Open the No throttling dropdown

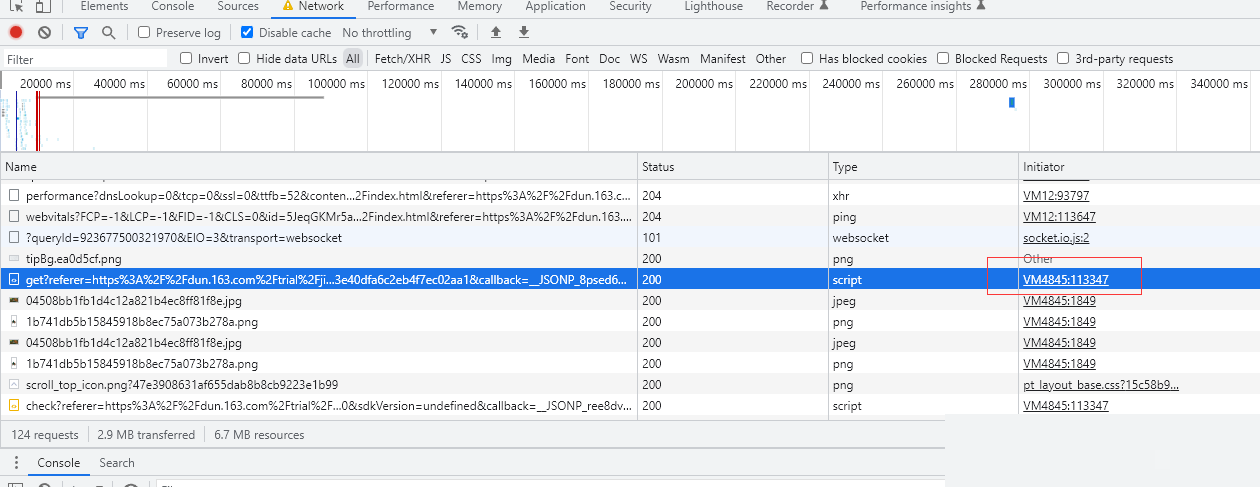coord(390,33)
